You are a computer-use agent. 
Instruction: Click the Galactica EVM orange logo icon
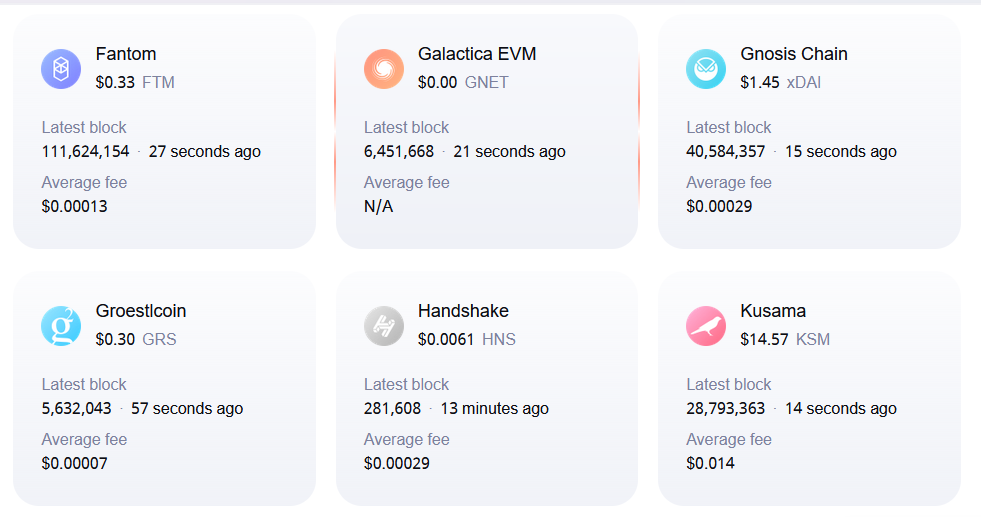coord(384,69)
